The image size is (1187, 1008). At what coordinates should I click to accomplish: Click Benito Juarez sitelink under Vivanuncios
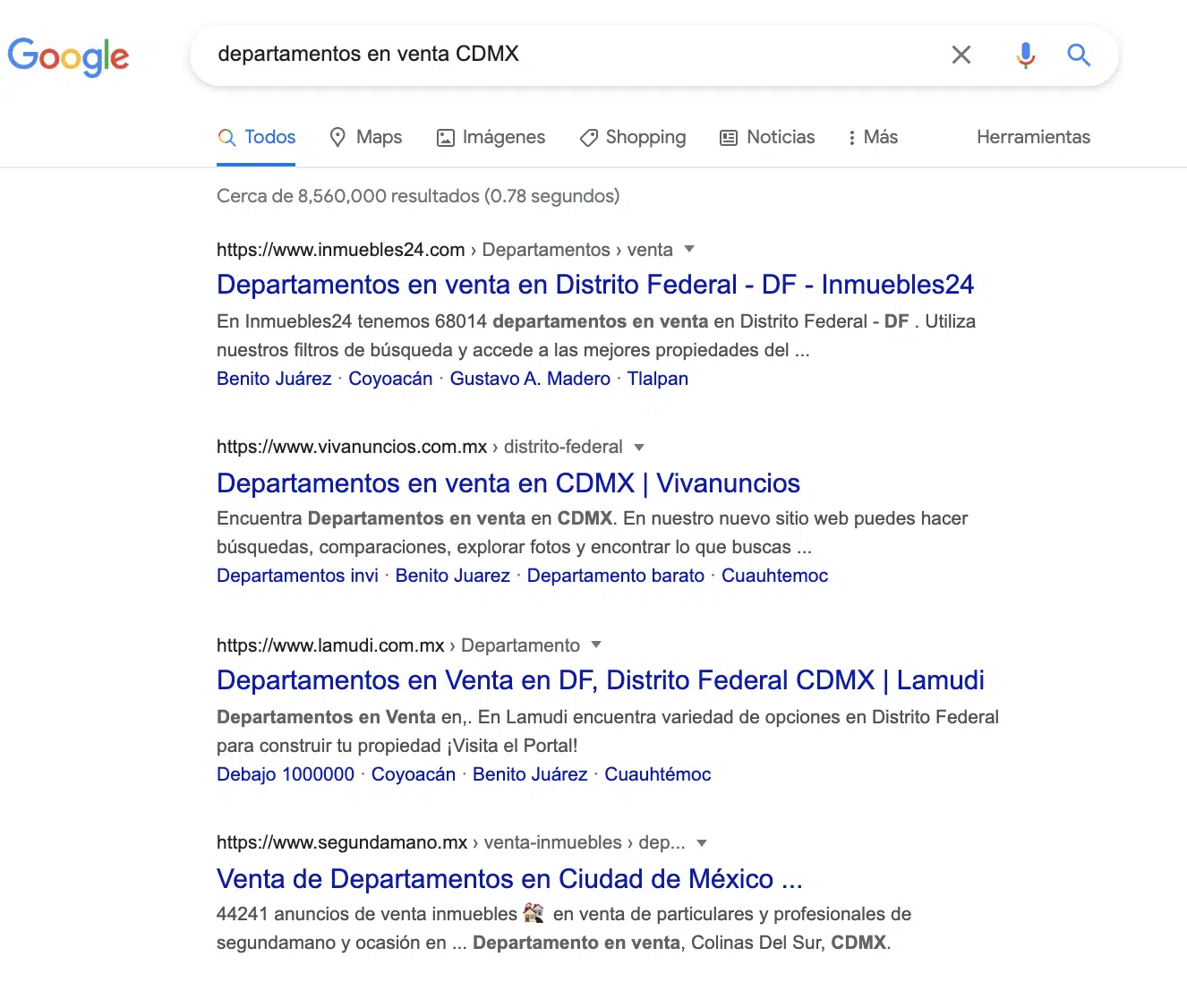click(x=453, y=576)
